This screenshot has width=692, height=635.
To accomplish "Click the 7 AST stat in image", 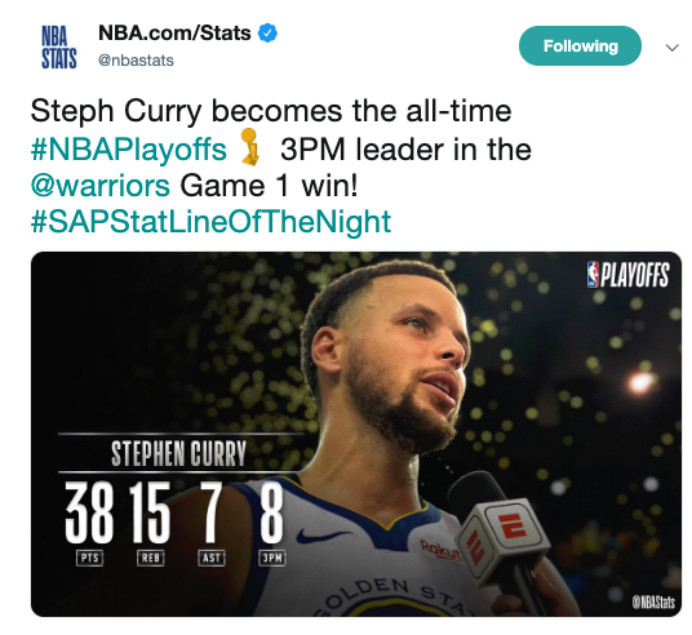I will click(212, 515).
